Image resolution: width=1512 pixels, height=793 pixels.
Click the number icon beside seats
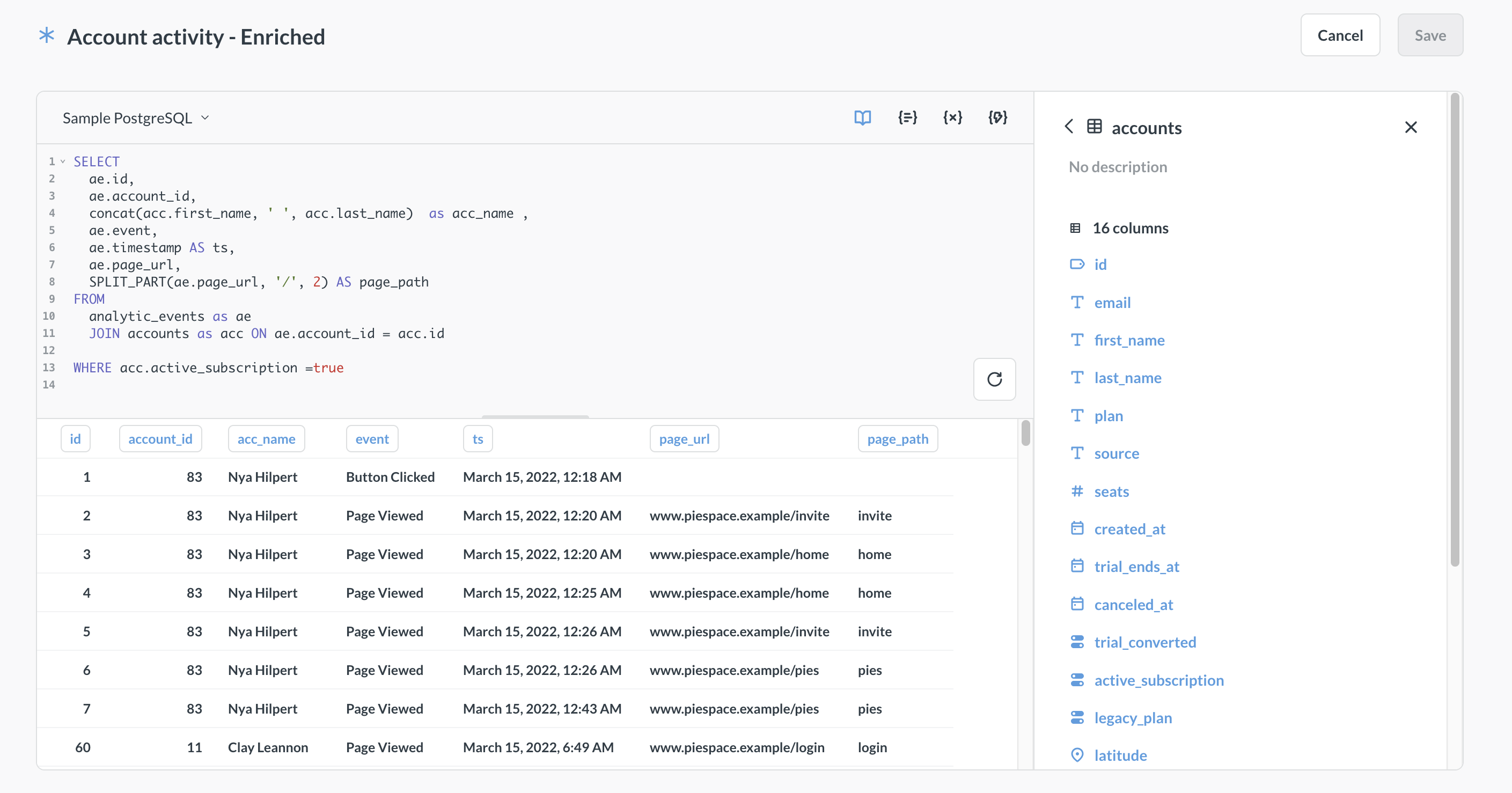[x=1077, y=491]
